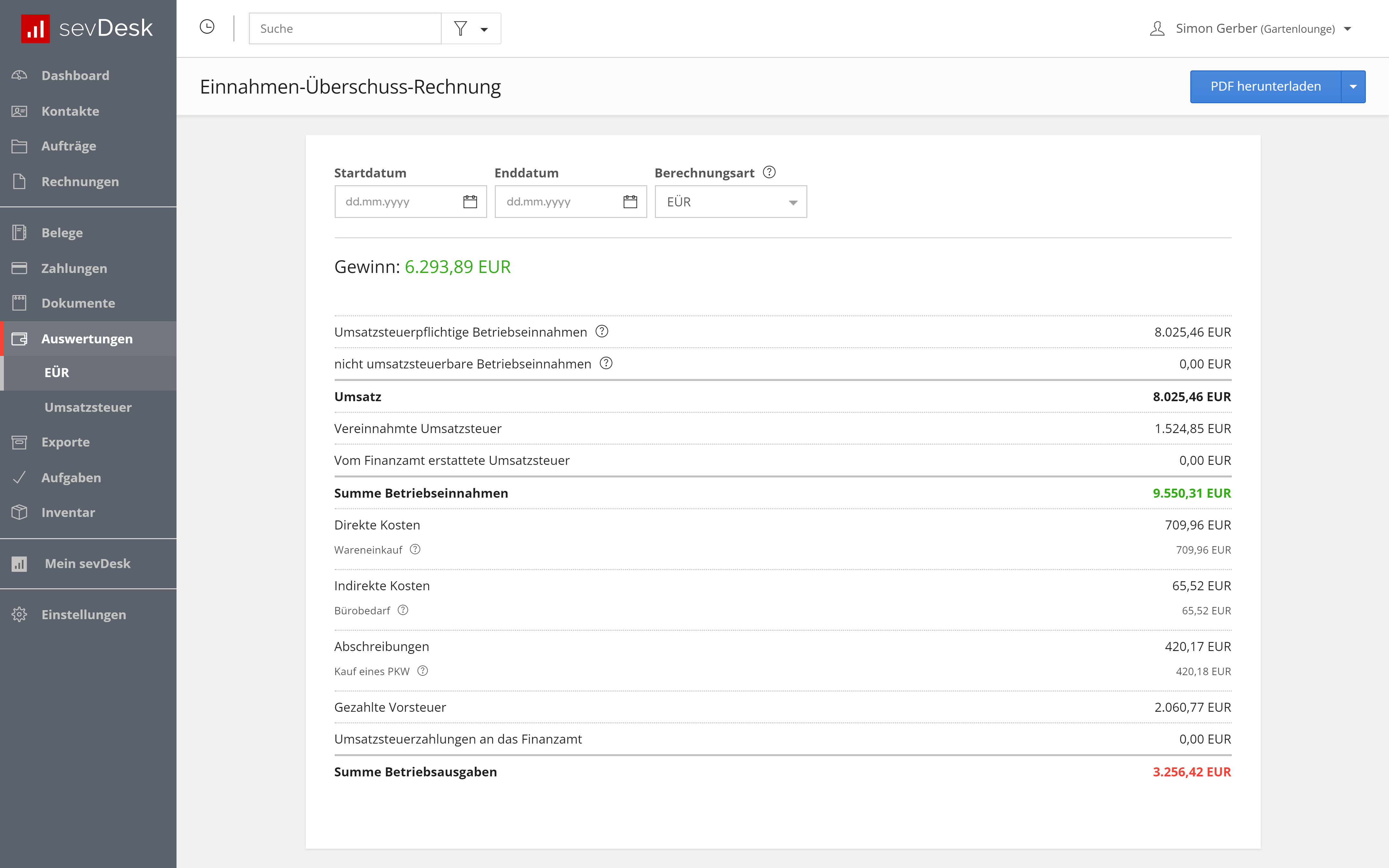Click the Einstellungen gear icon

pyautogui.click(x=19, y=614)
